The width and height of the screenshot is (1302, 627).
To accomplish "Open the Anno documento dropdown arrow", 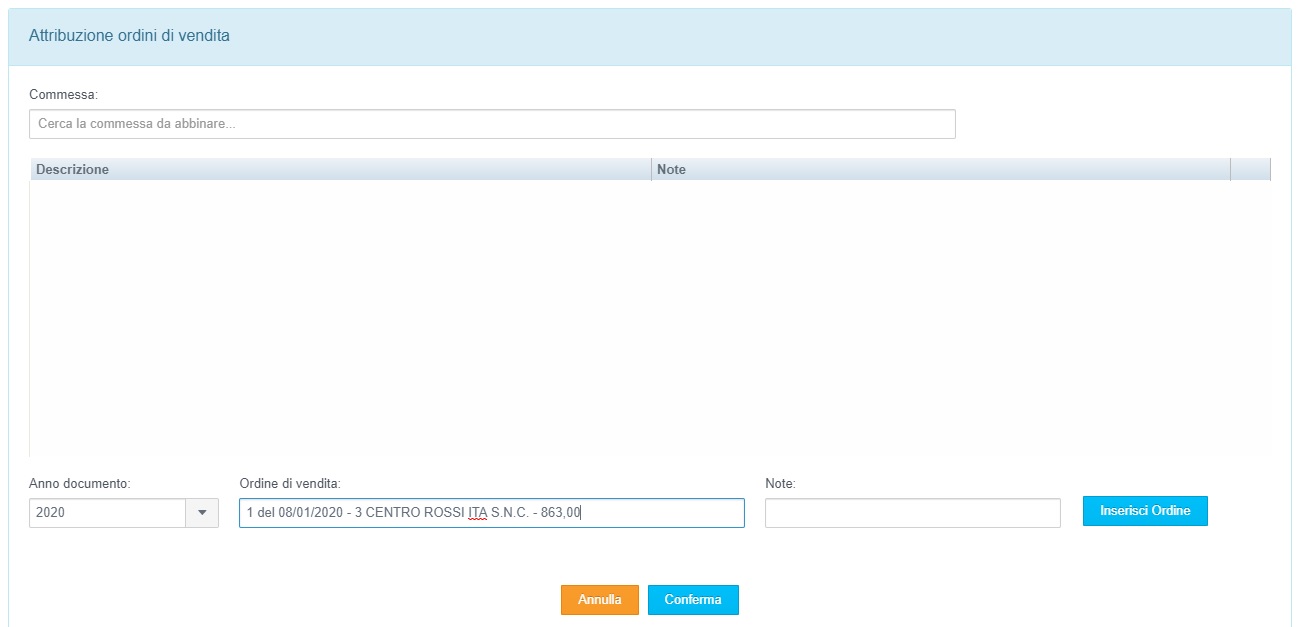I will pos(202,513).
